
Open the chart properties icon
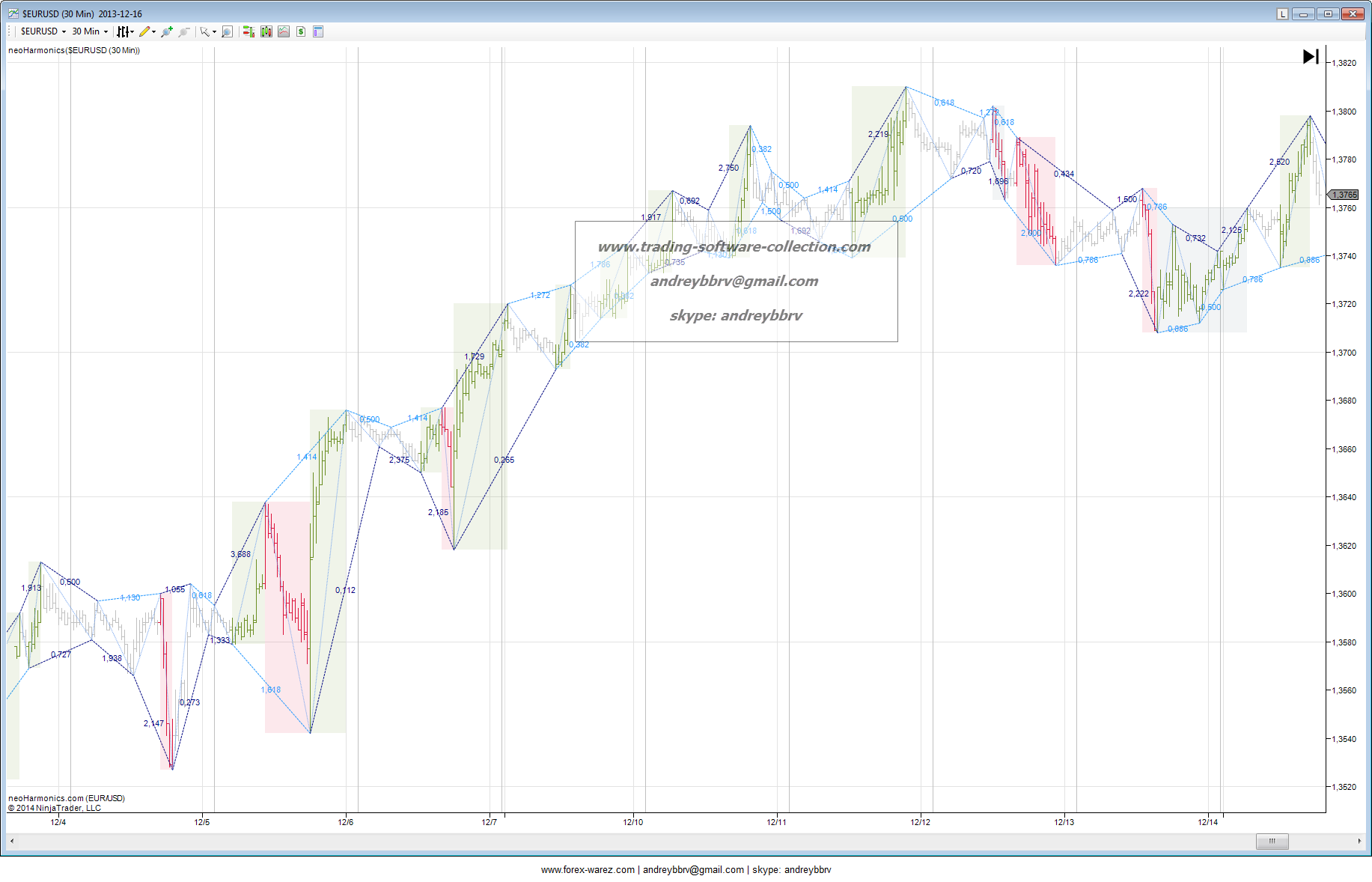tap(318, 31)
